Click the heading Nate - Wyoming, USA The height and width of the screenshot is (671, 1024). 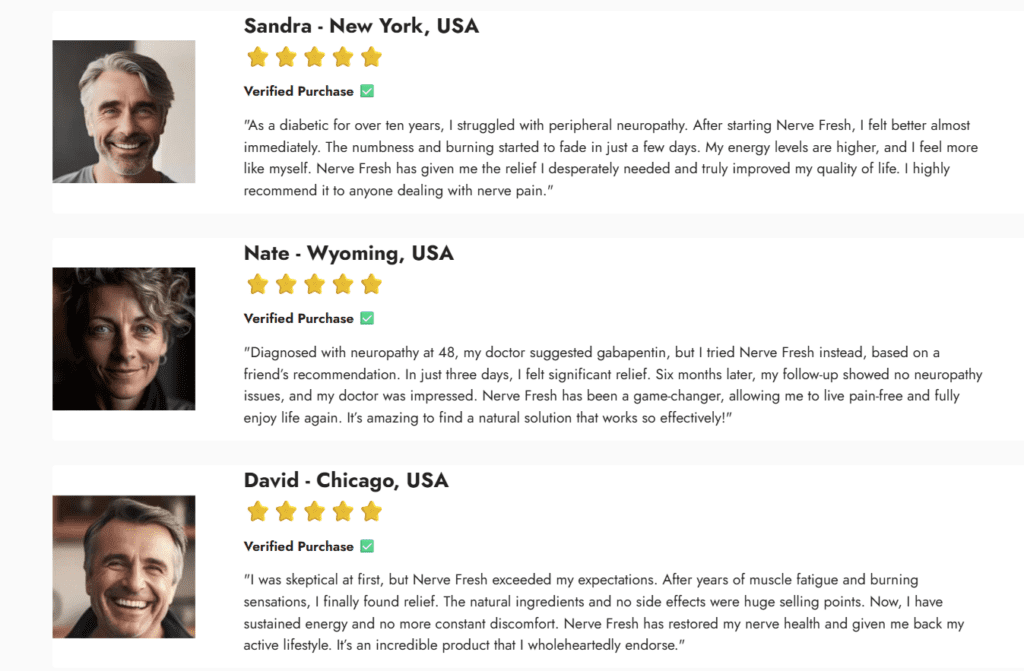point(349,254)
